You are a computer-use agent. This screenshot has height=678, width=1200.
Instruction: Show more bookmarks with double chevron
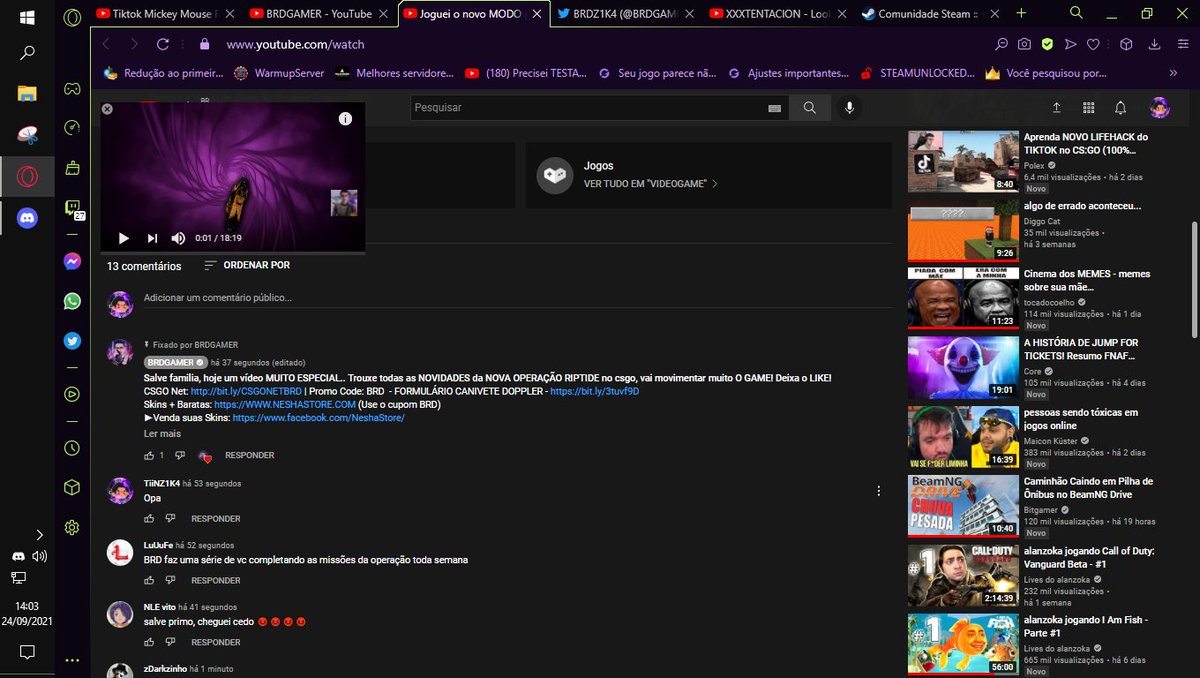click(x=1173, y=73)
